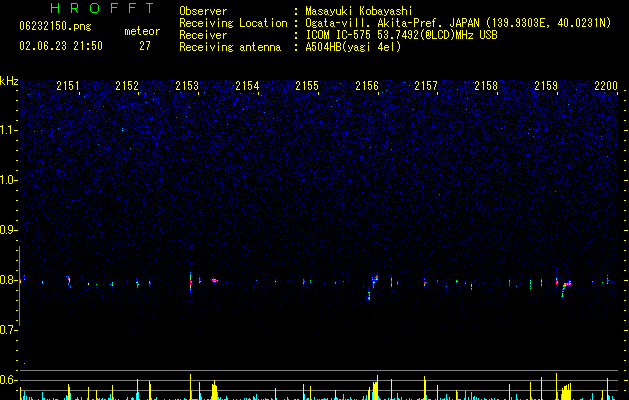This screenshot has width=629, height=400.
Task: Click the tall echo streak at 2153
Action: click(191, 282)
